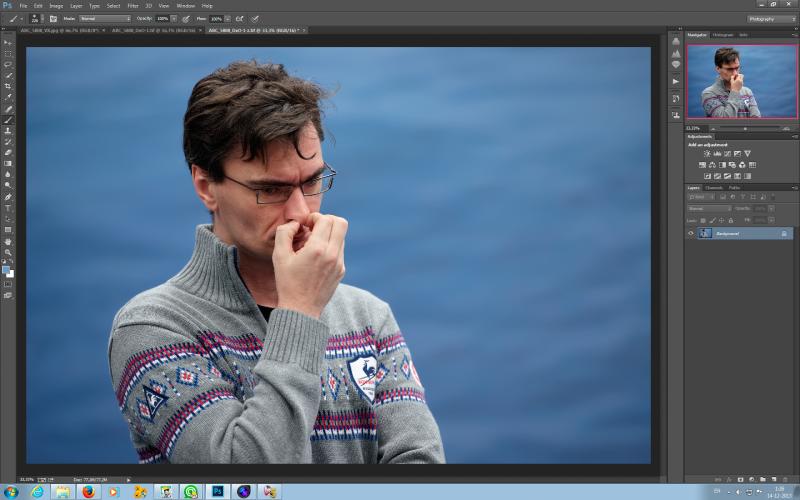Select the Zoom tool in toolbox
The height and width of the screenshot is (500, 800).
point(8,252)
